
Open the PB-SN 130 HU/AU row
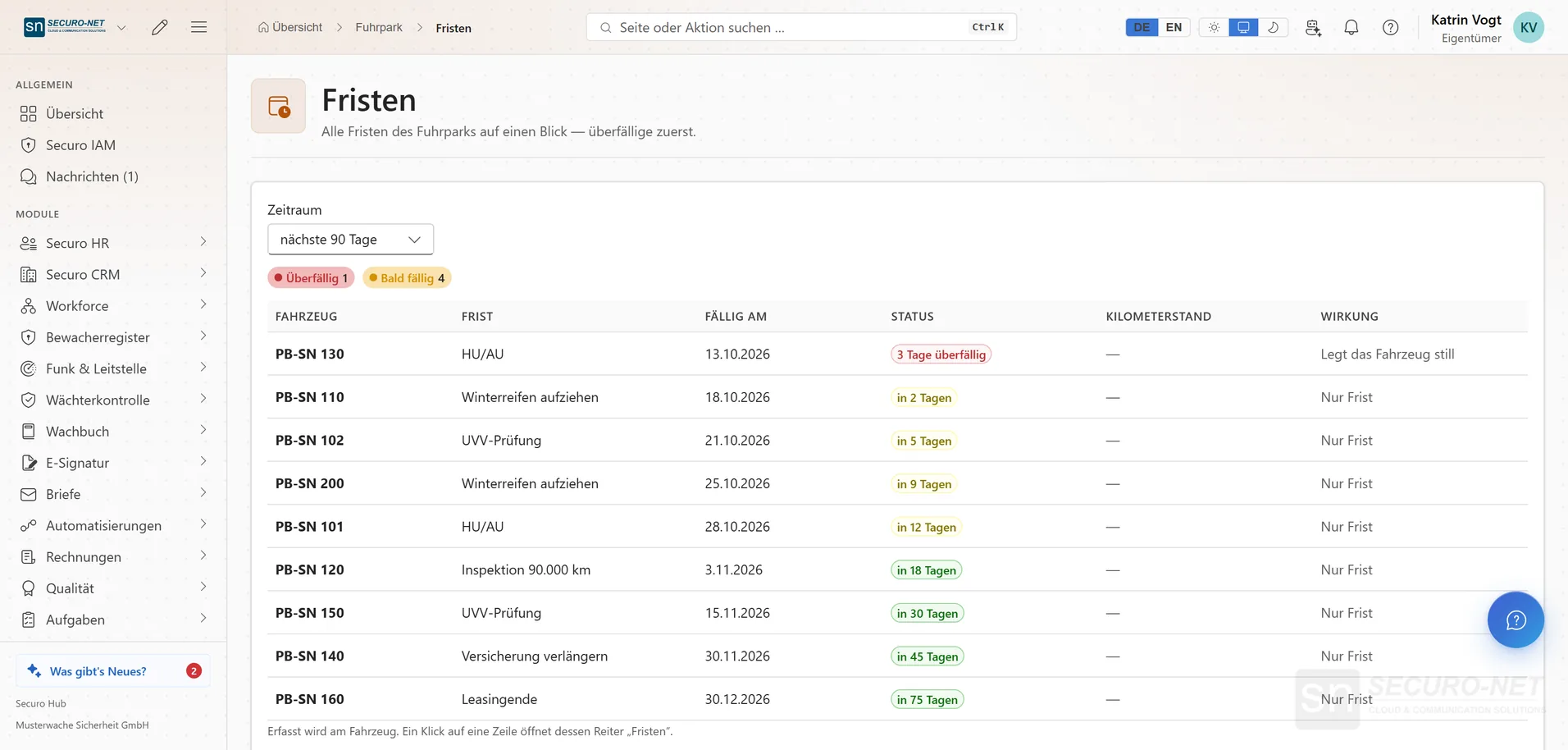[897, 354]
